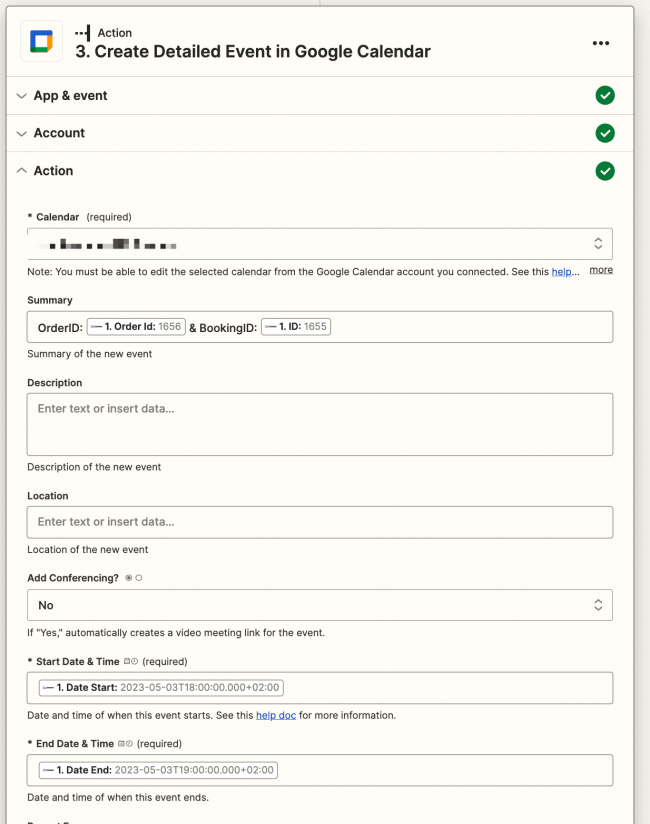Select the Date Start data pill
Screen dimensions: 650x824
click(x=161, y=688)
